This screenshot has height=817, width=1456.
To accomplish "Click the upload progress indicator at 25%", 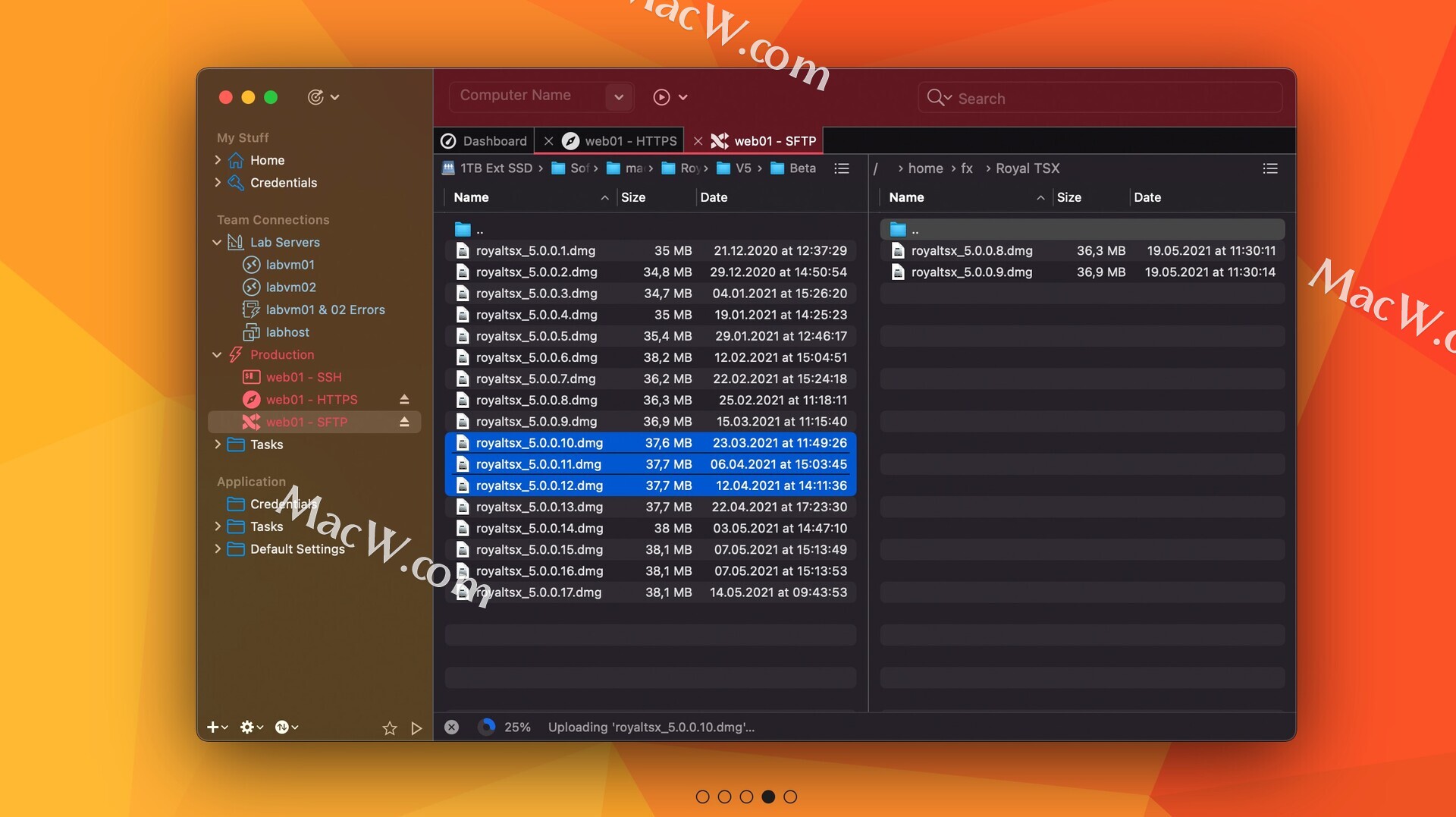I will coord(487,727).
